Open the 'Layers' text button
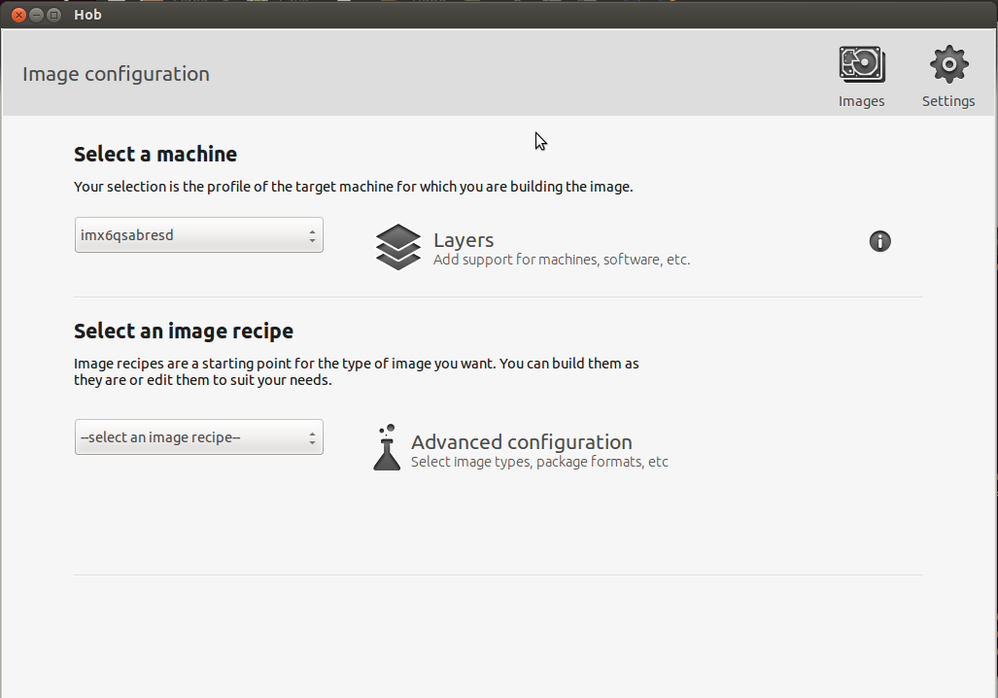 click(463, 240)
